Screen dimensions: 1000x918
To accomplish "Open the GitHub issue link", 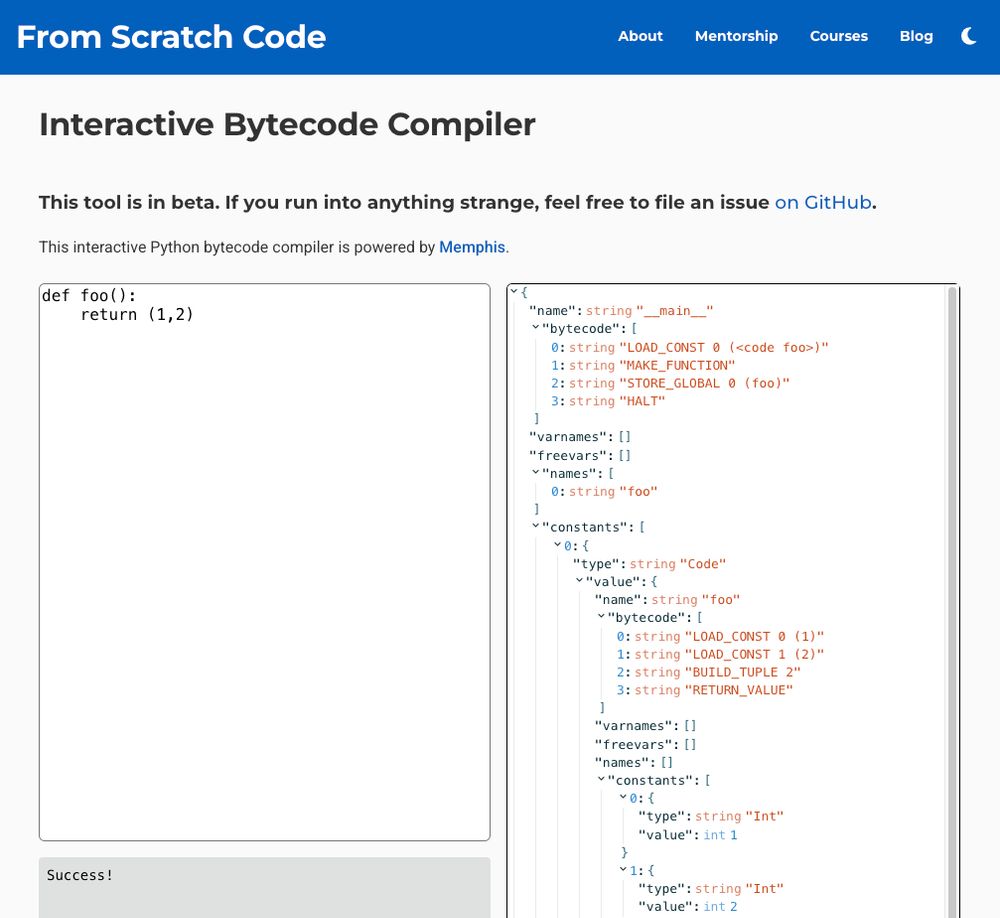I will click(821, 202).
